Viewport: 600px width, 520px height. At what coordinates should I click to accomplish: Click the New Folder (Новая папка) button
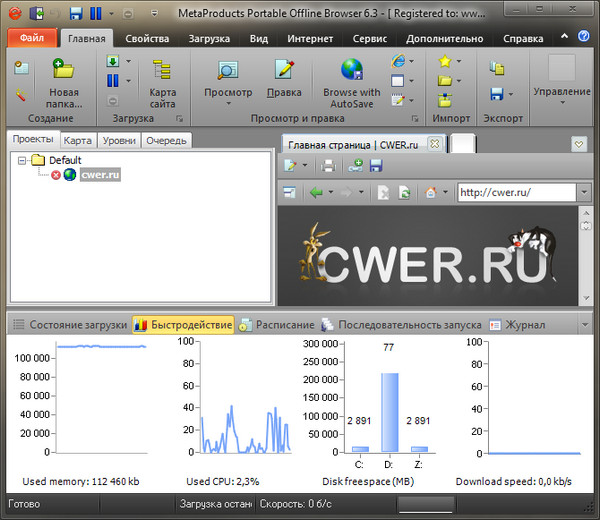(64, 81)
